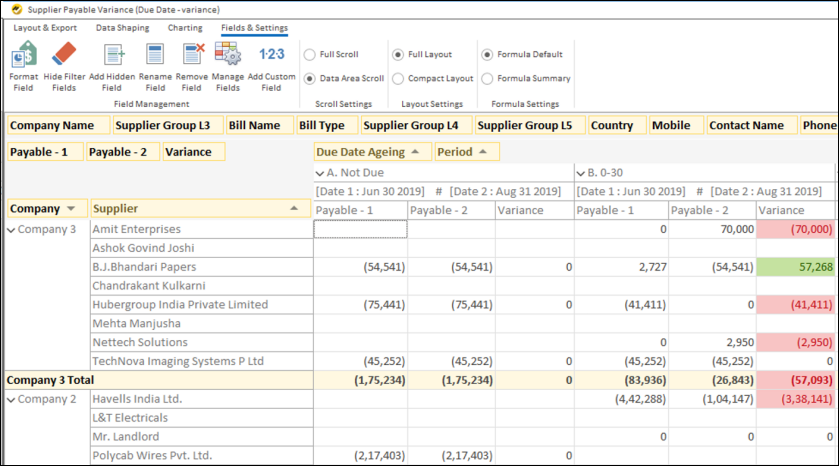Click the Rename Field icon
Image resolution: width=839 pixels, height=466 pixels.
coord(156,54)
